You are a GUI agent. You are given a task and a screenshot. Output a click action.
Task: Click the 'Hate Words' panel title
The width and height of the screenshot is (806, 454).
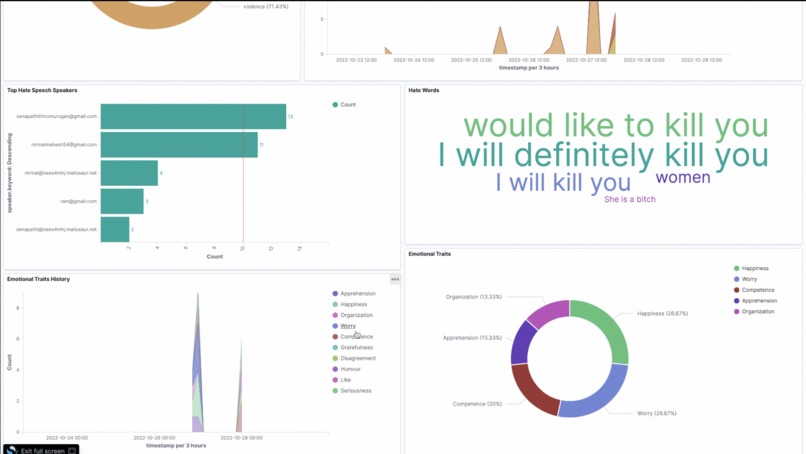click(424, 90)
